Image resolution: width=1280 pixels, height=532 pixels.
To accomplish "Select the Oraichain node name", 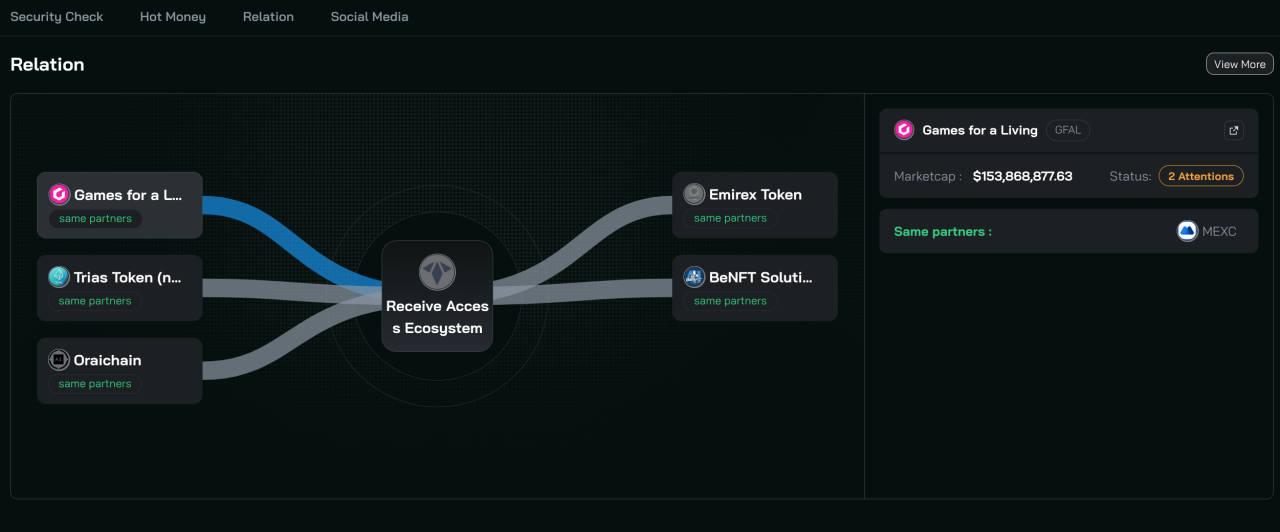I will click(x=108, y=360).
